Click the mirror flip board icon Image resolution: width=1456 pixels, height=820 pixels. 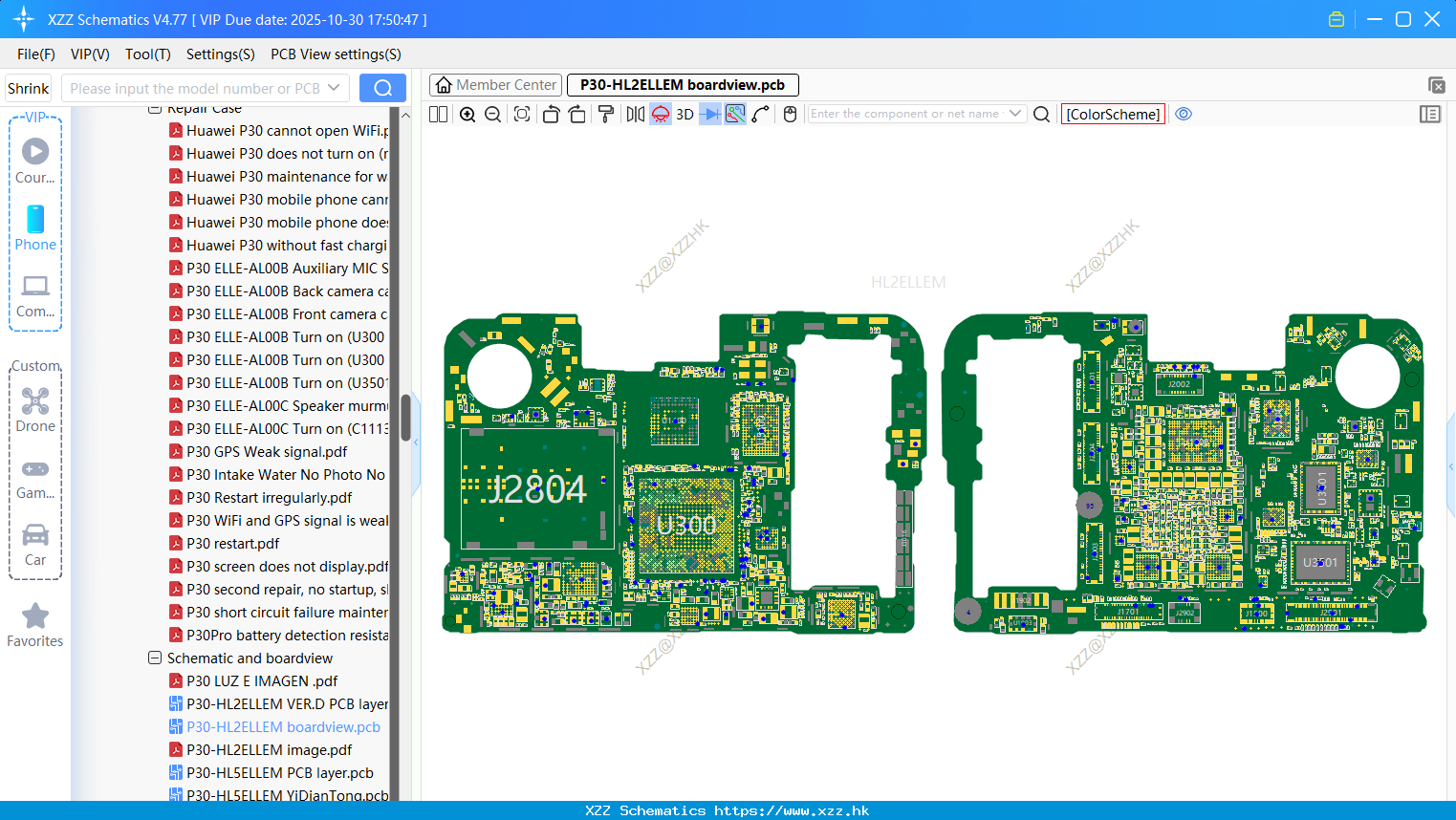coord(636,114)
